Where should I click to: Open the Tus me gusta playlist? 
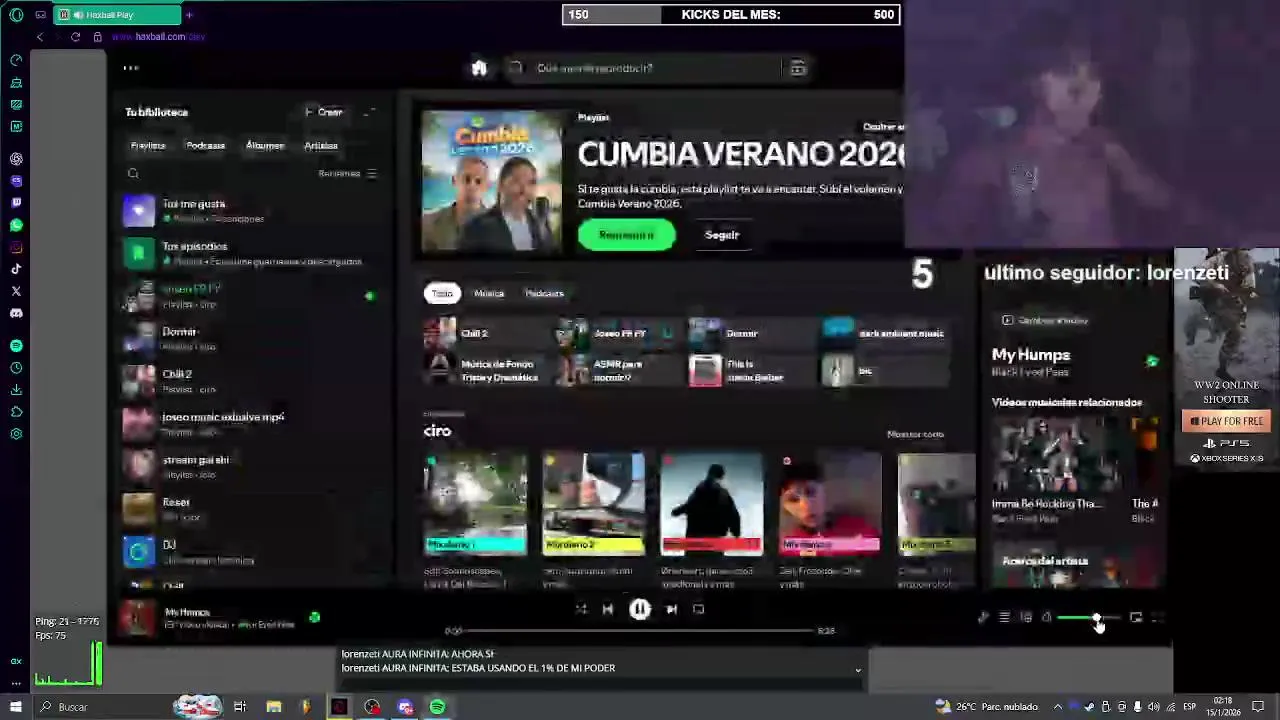pyautogui.click(x=250, y=211)
